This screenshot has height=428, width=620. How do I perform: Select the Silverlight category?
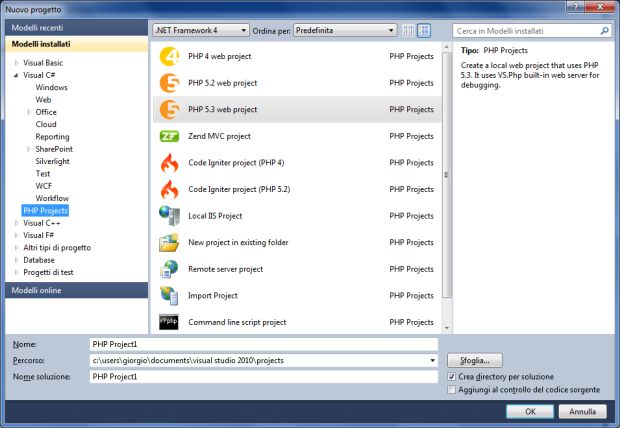pyautogui.click(x=53, y=161)
